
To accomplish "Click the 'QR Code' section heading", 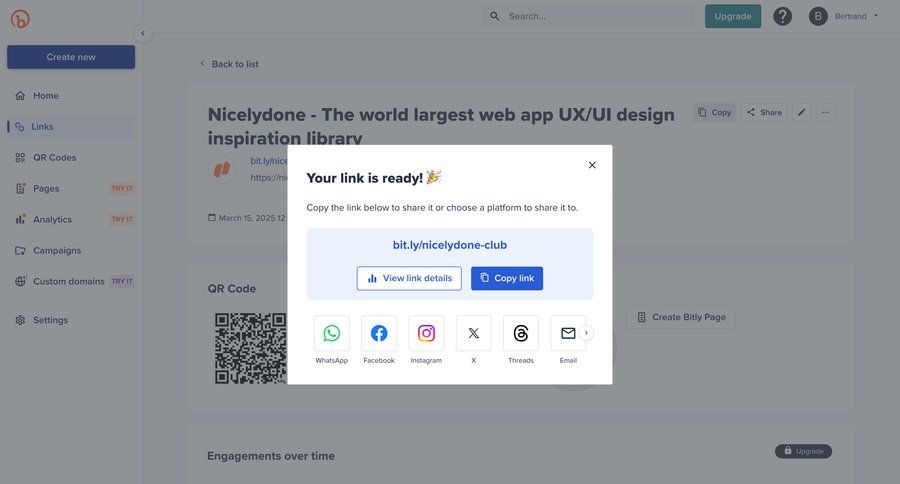I will pyautogui.click(x=232, y=289).
